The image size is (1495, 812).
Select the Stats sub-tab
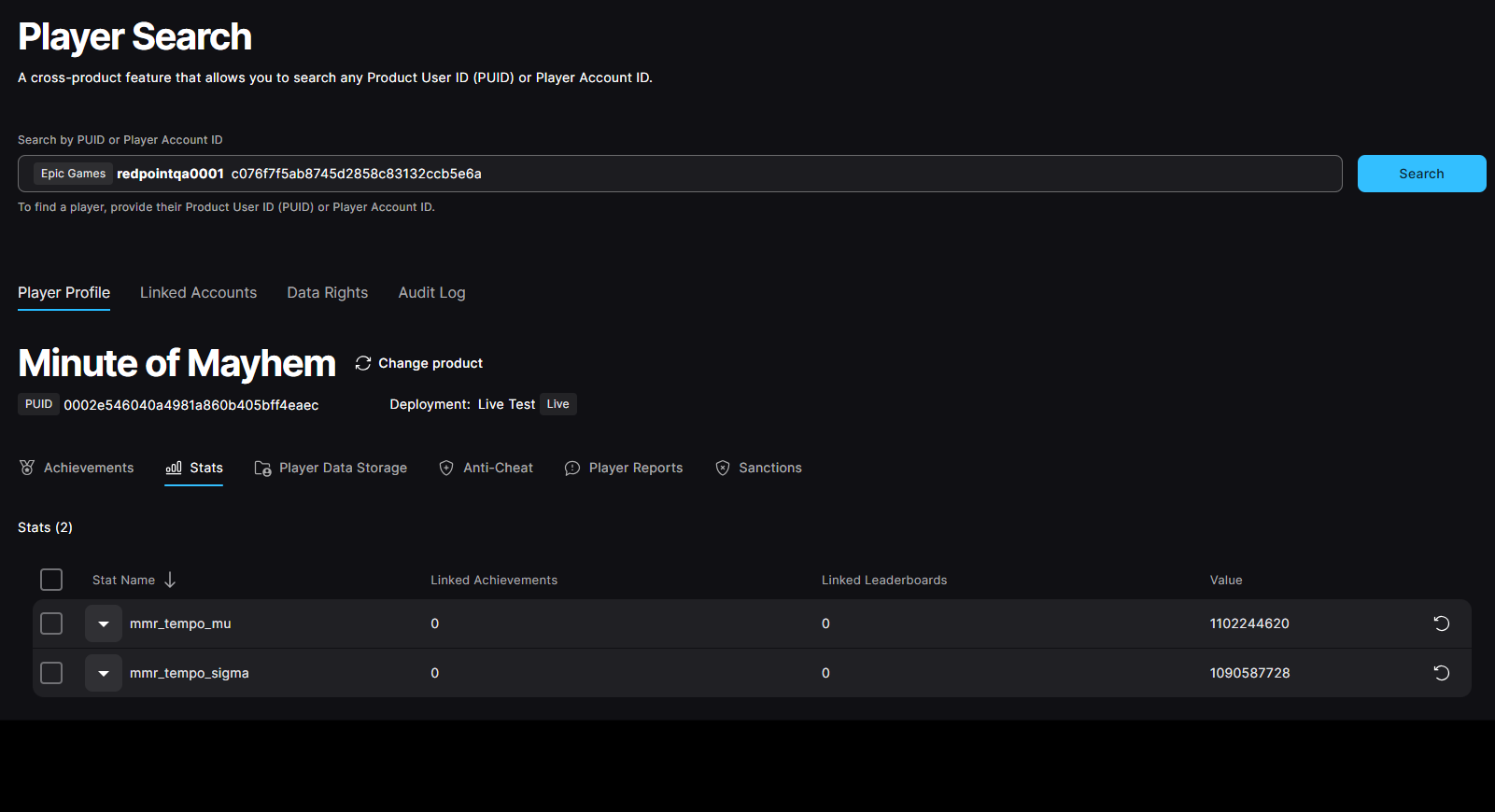pyautogui.click(x=193, y=468)
